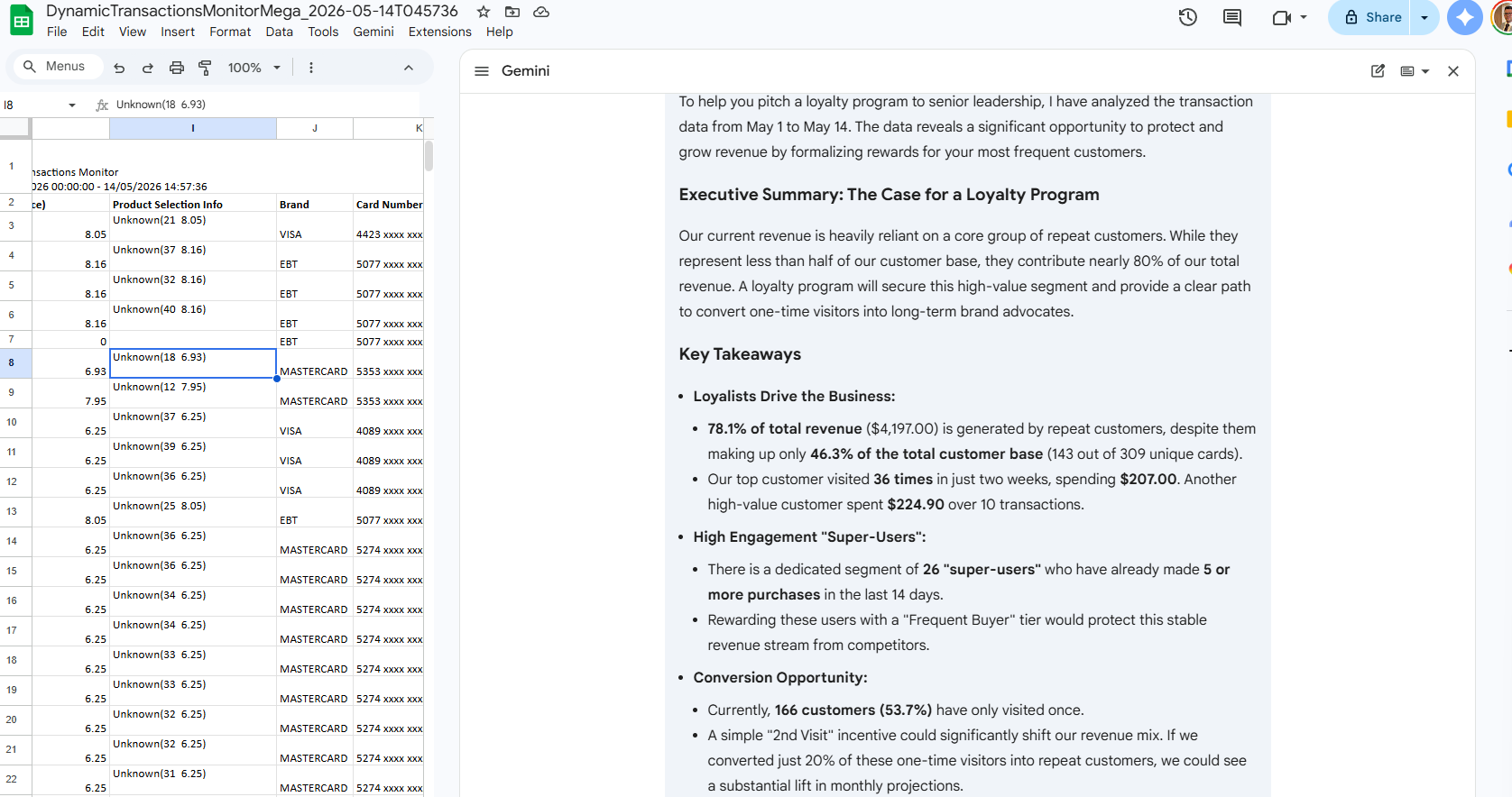The image size is (1512, 797).
Task: Open the Share options dropdown arrow
Action: pos(1424,17)
